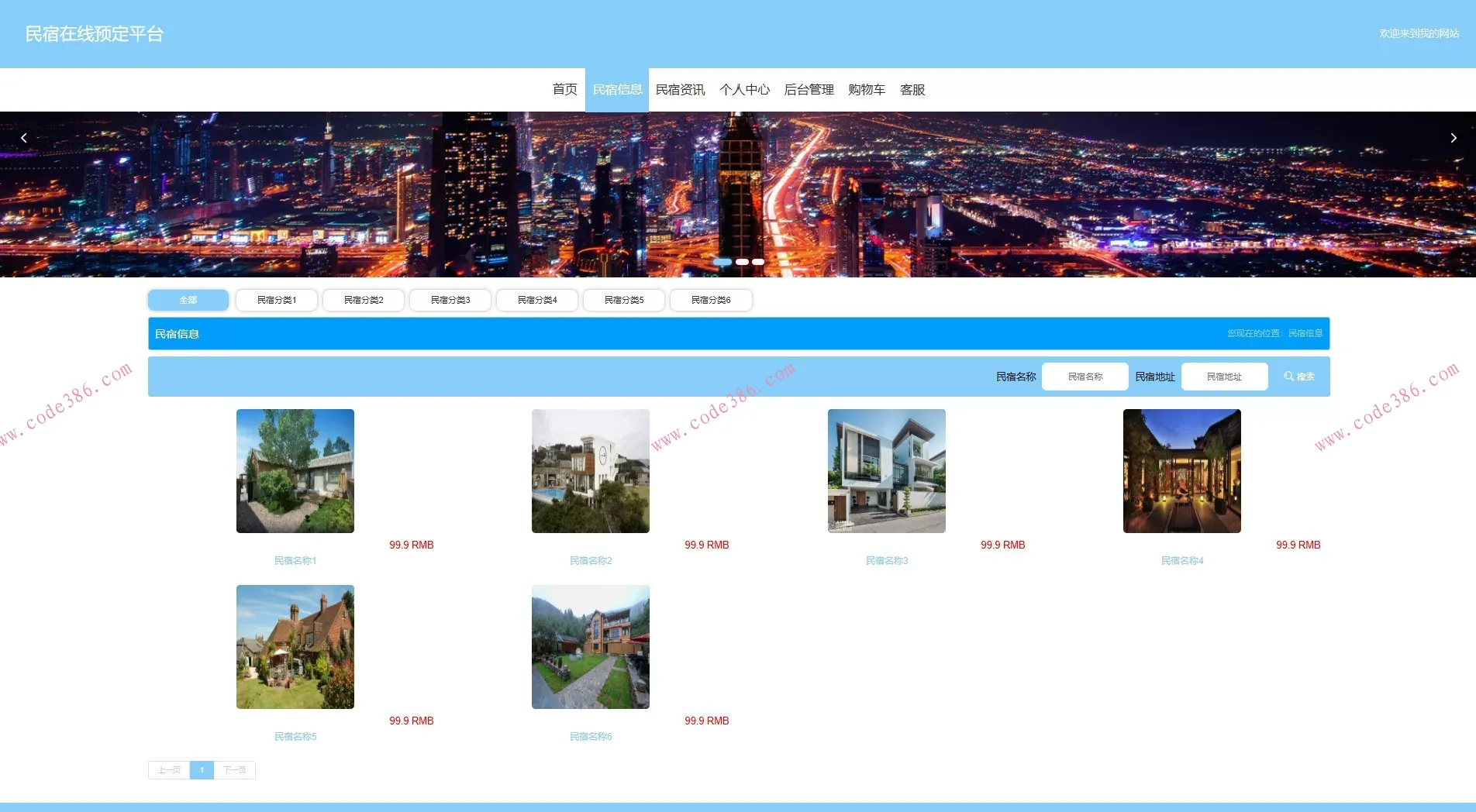Image resolution: width=1476 pixels, height=812 pixels.
Task: Click the 民宿名称5 listing title
Action: click(295, 737)
